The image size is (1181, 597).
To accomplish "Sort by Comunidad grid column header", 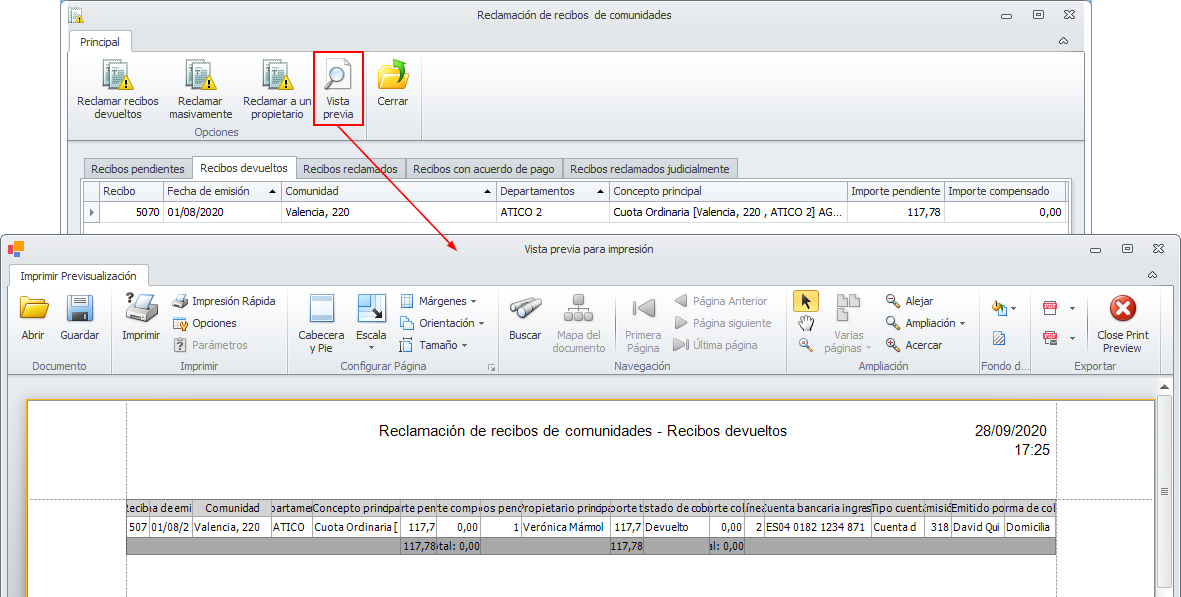I will [389, 191].
